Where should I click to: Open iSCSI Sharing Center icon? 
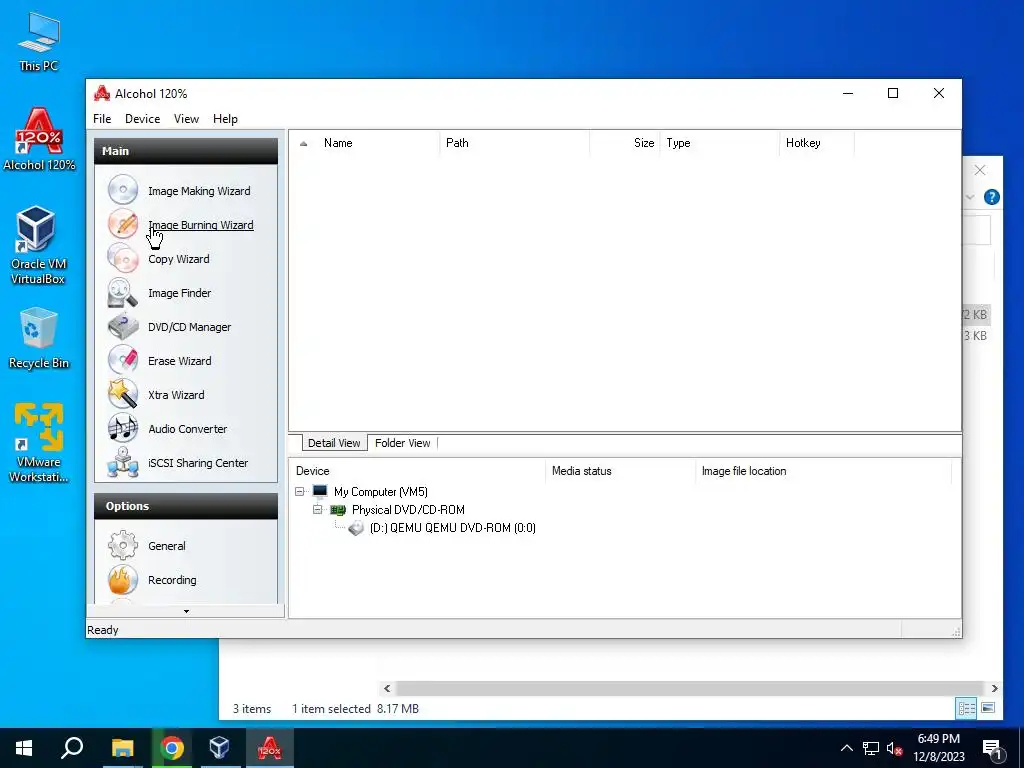click(123, 462)
